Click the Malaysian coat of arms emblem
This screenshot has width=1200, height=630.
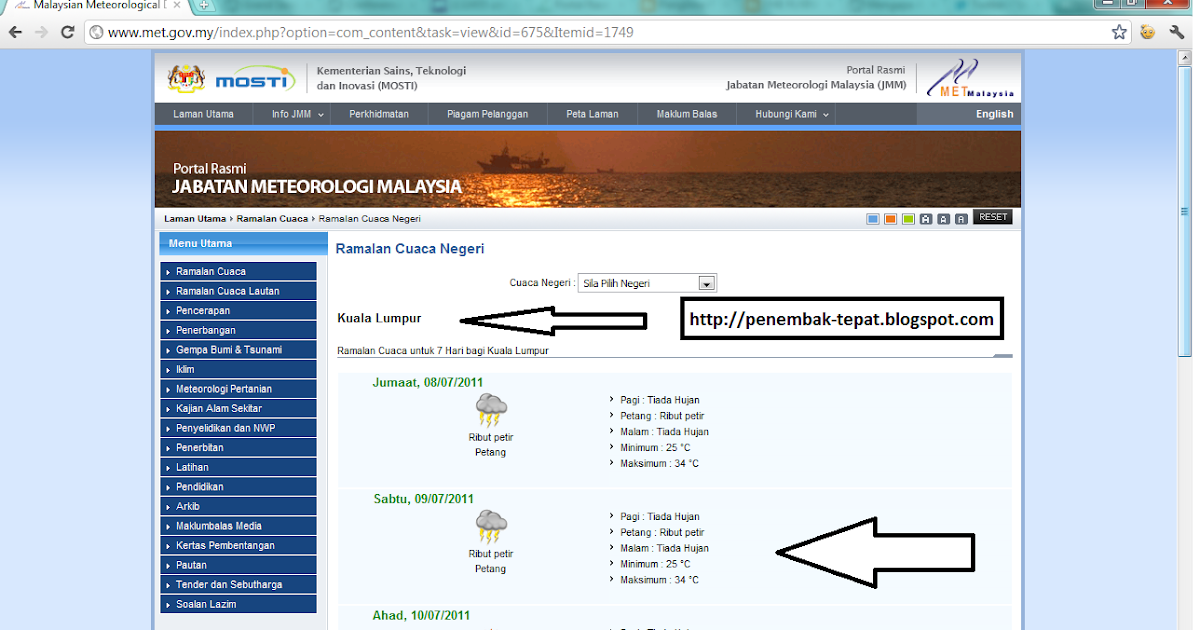[x=186, y=78]
